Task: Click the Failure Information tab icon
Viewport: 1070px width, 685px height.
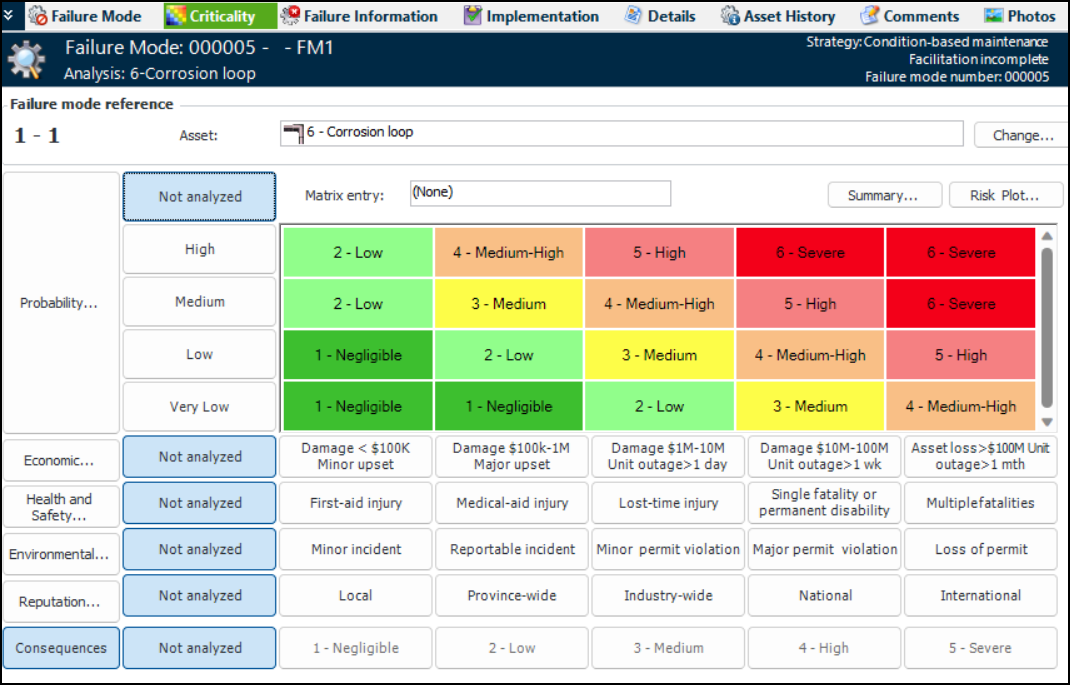Action: (x=291, y=16)
